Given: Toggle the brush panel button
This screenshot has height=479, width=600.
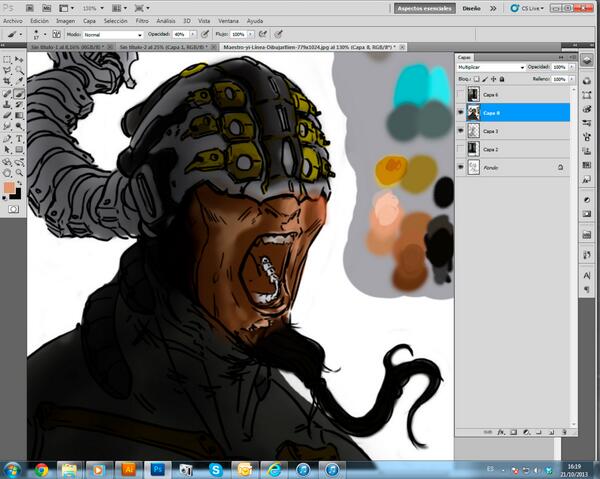Looking at the screenshot, I should [x=56, y=34].
